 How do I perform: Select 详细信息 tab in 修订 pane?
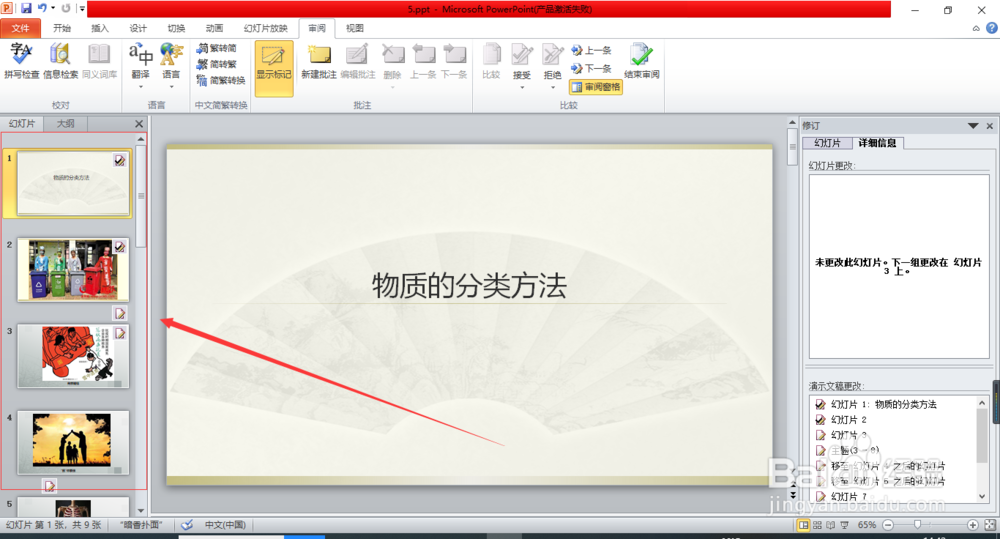pyautogui.click(x=878, y=143)
